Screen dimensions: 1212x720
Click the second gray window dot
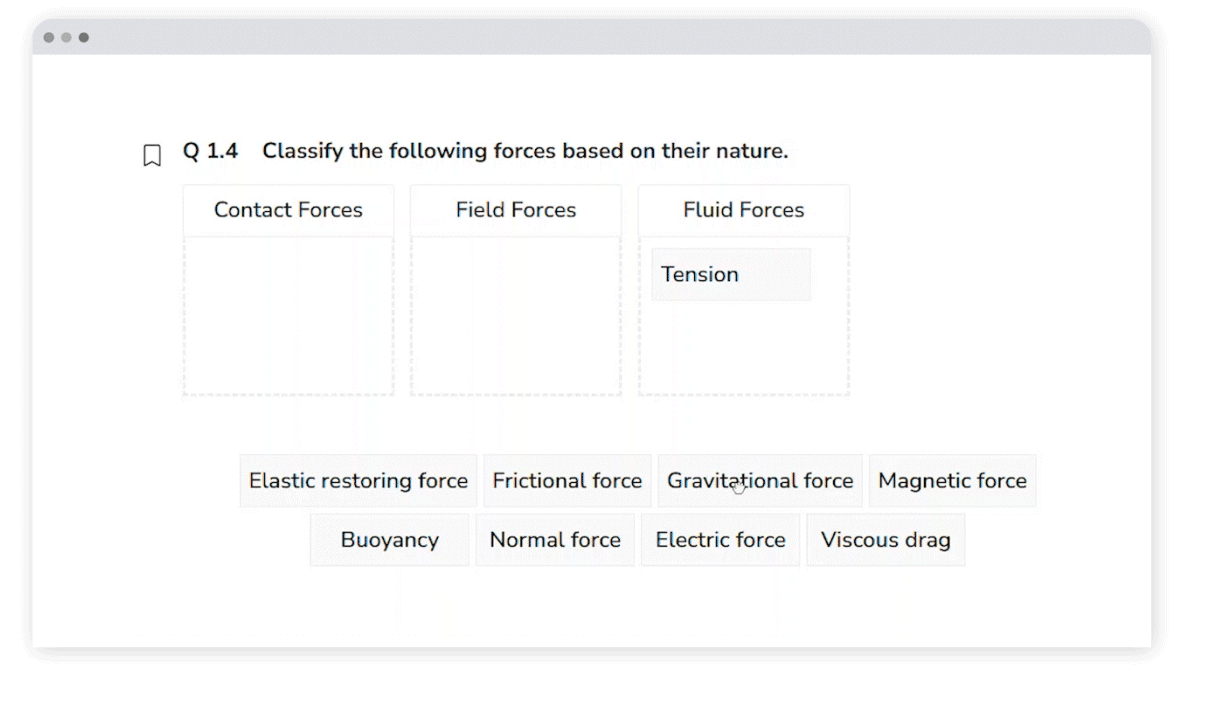click(66, 38)
